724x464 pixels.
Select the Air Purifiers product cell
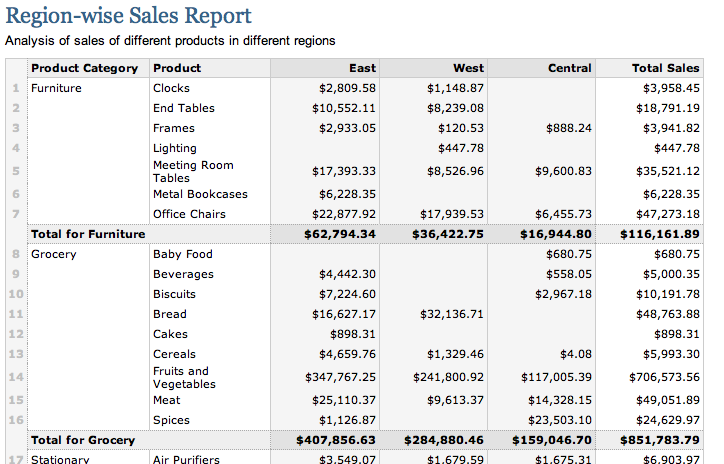pos(187,459)
